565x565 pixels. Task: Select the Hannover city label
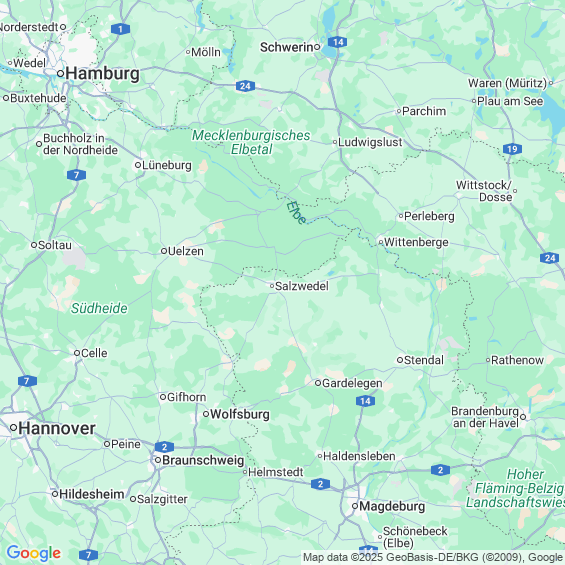[x=57, y=428]
